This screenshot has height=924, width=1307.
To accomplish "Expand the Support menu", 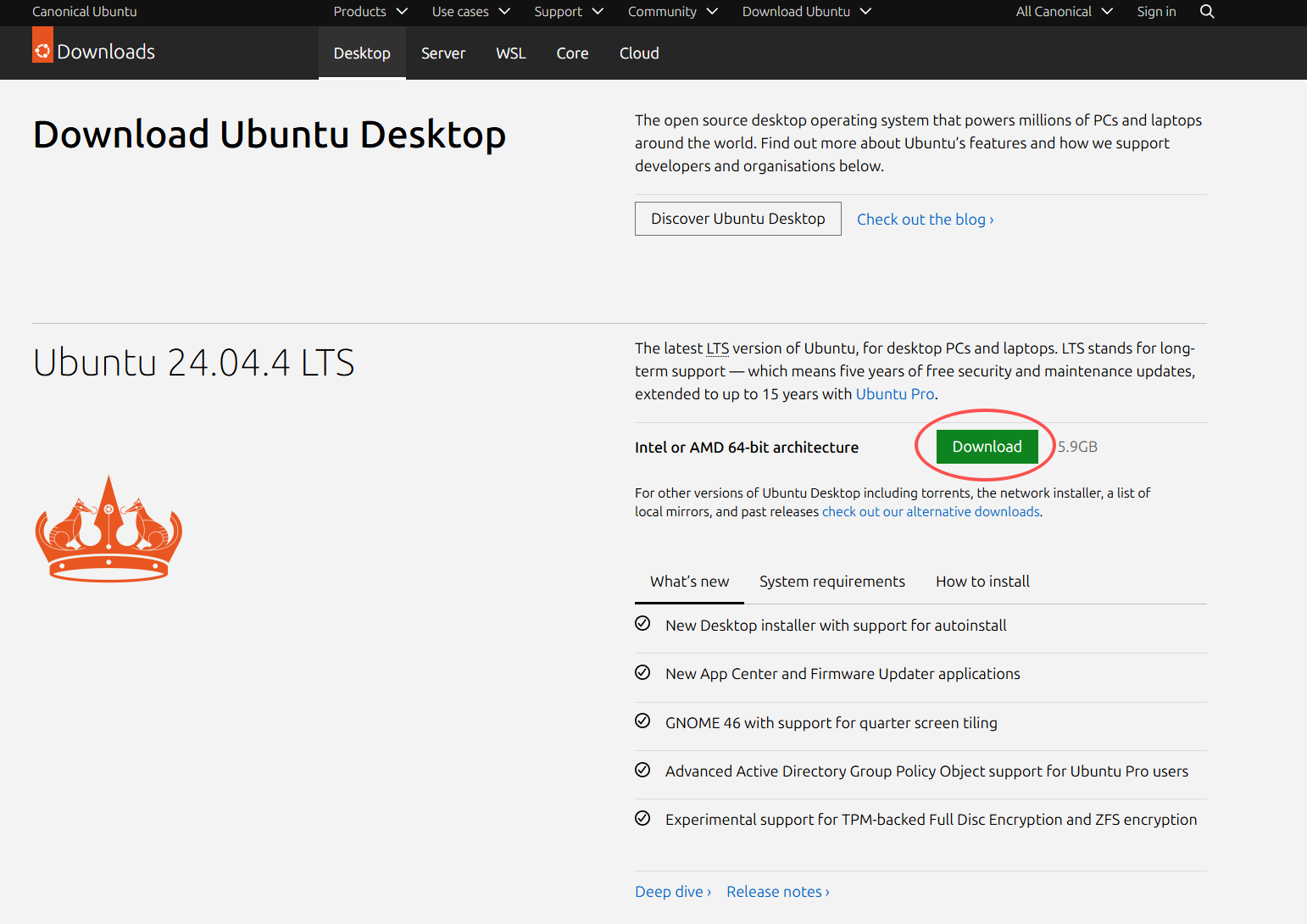I will coord(568,12).
